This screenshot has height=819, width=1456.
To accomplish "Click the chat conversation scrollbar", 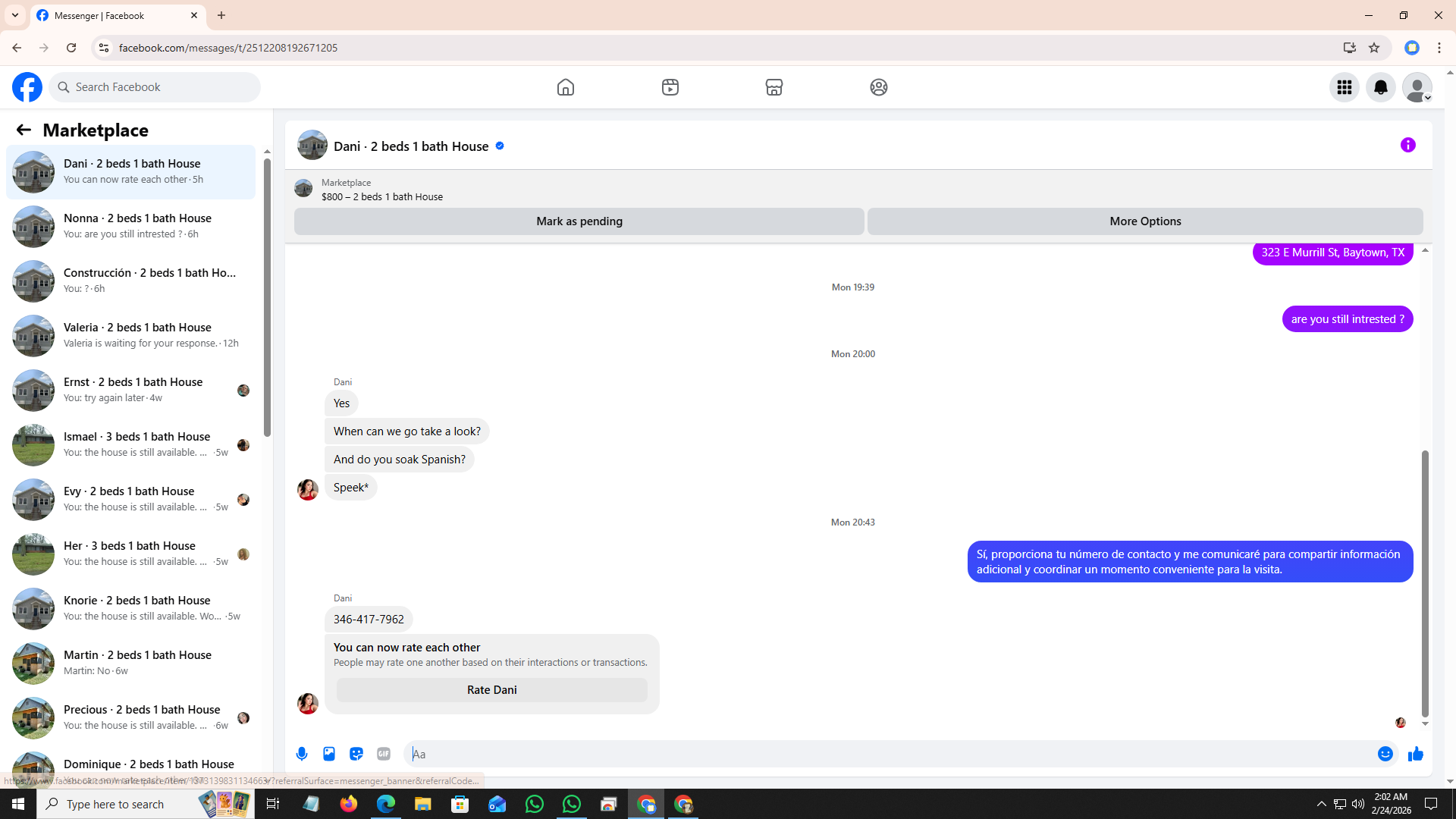I will (1425, 584).
